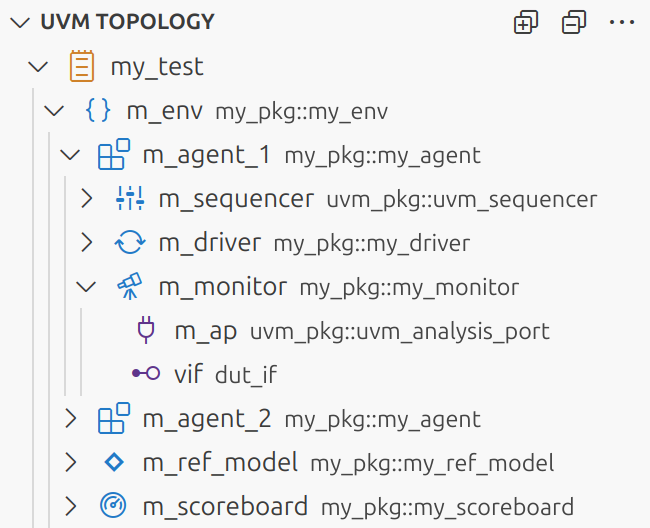Expand the m_scoreboard node chevron
This screenshot has height=528, width=650.
tap(71, 506)
